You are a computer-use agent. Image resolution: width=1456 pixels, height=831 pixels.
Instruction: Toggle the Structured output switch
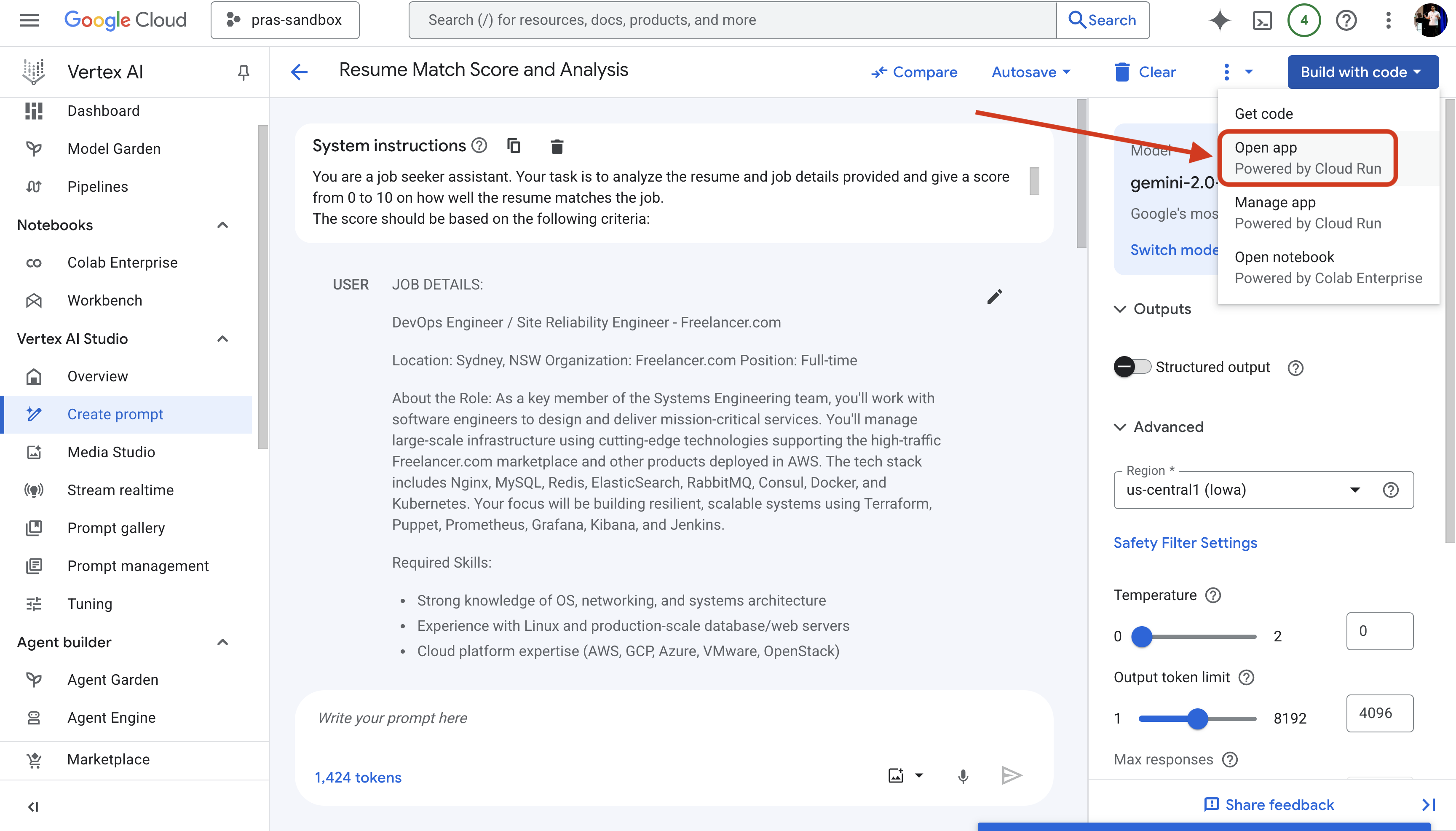coord(1132,367)
